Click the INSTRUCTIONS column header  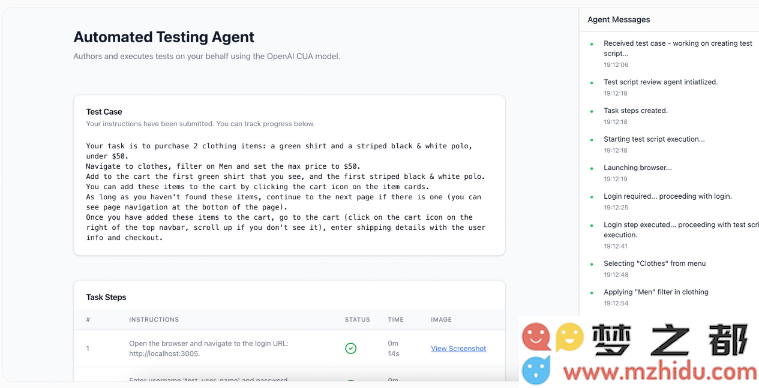click(153, 320)
